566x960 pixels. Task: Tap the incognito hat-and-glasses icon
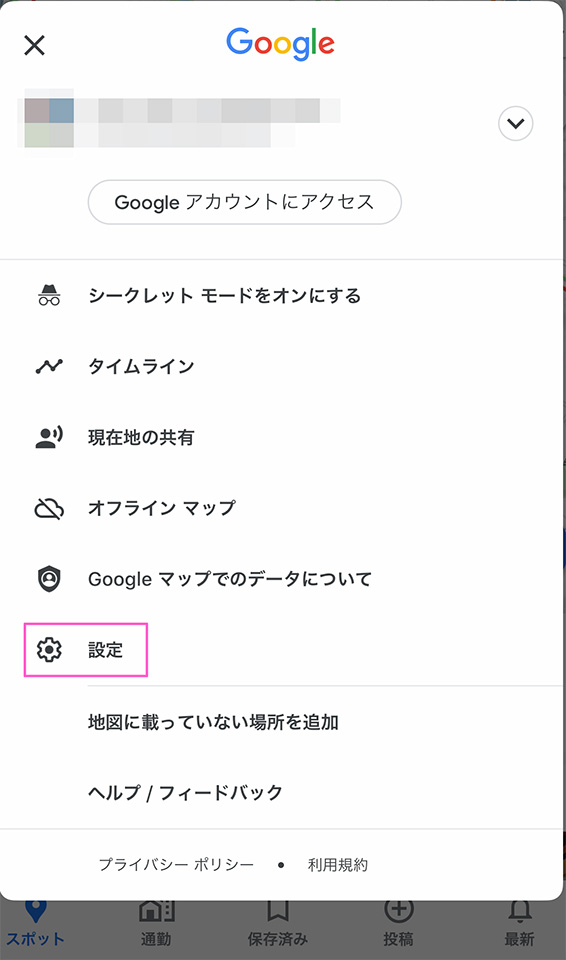[49, 296]
